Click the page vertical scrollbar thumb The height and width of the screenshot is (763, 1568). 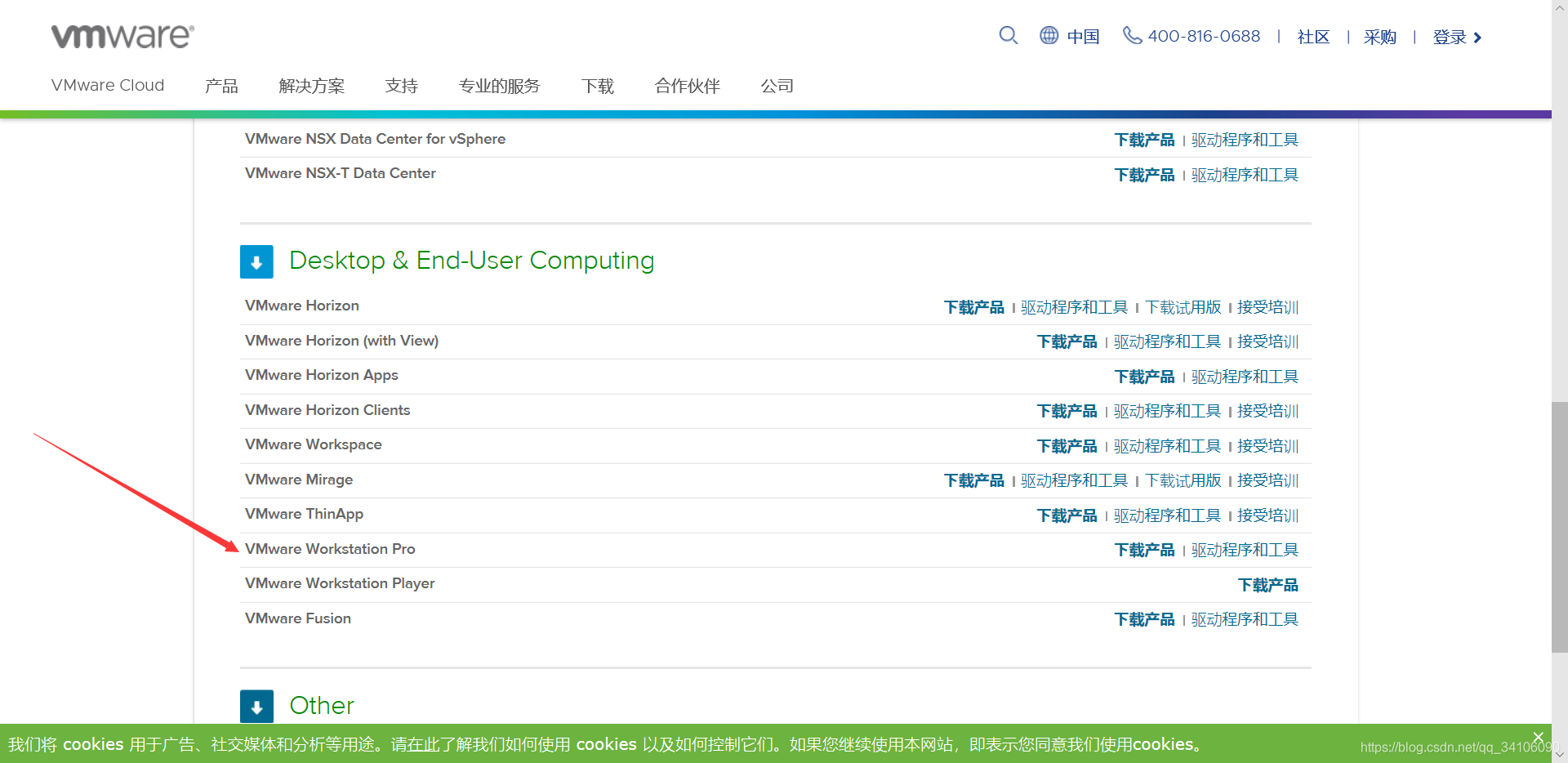coord(1560,527)
